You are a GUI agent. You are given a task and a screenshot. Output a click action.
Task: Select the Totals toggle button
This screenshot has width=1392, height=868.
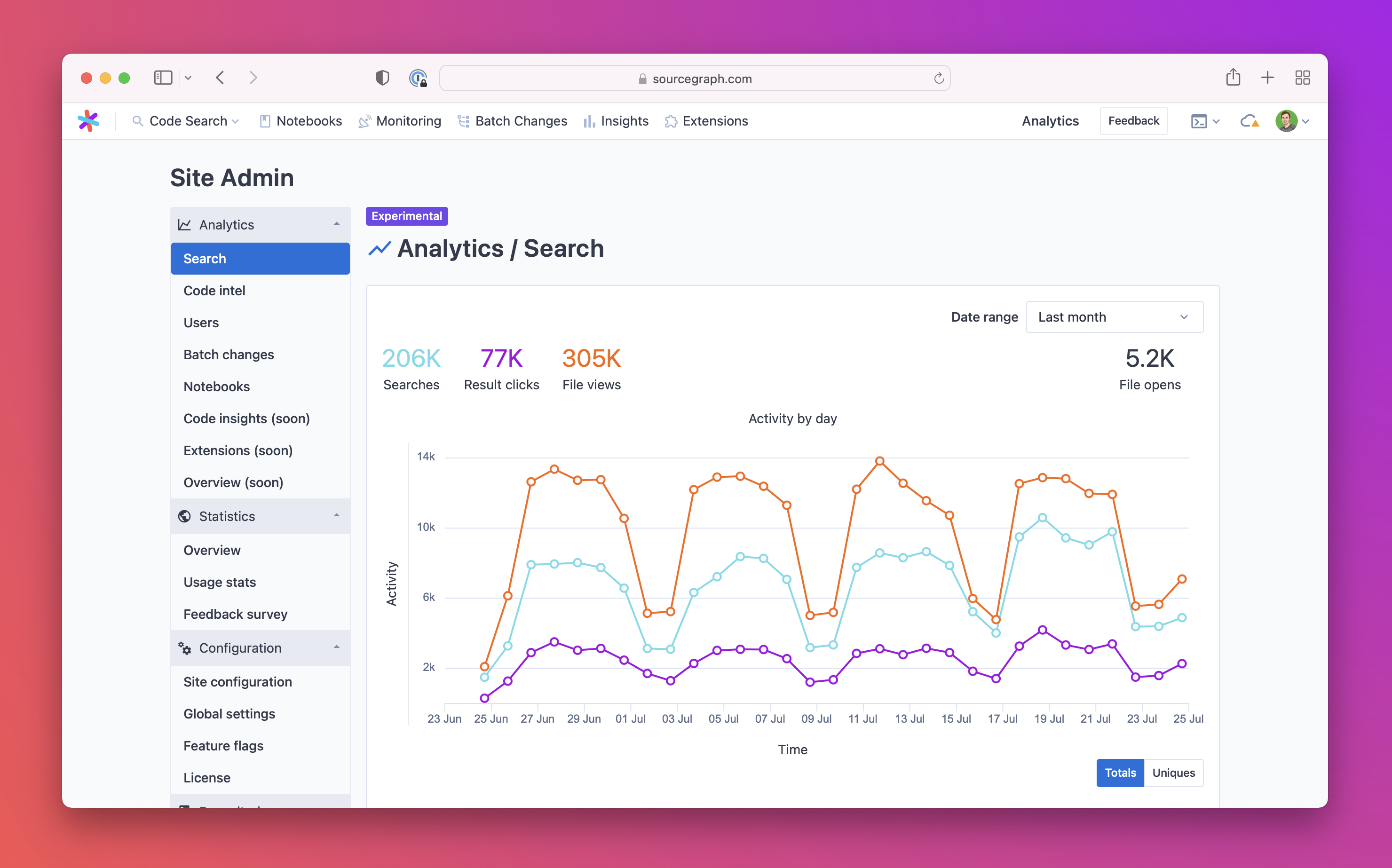point(1119,772)
